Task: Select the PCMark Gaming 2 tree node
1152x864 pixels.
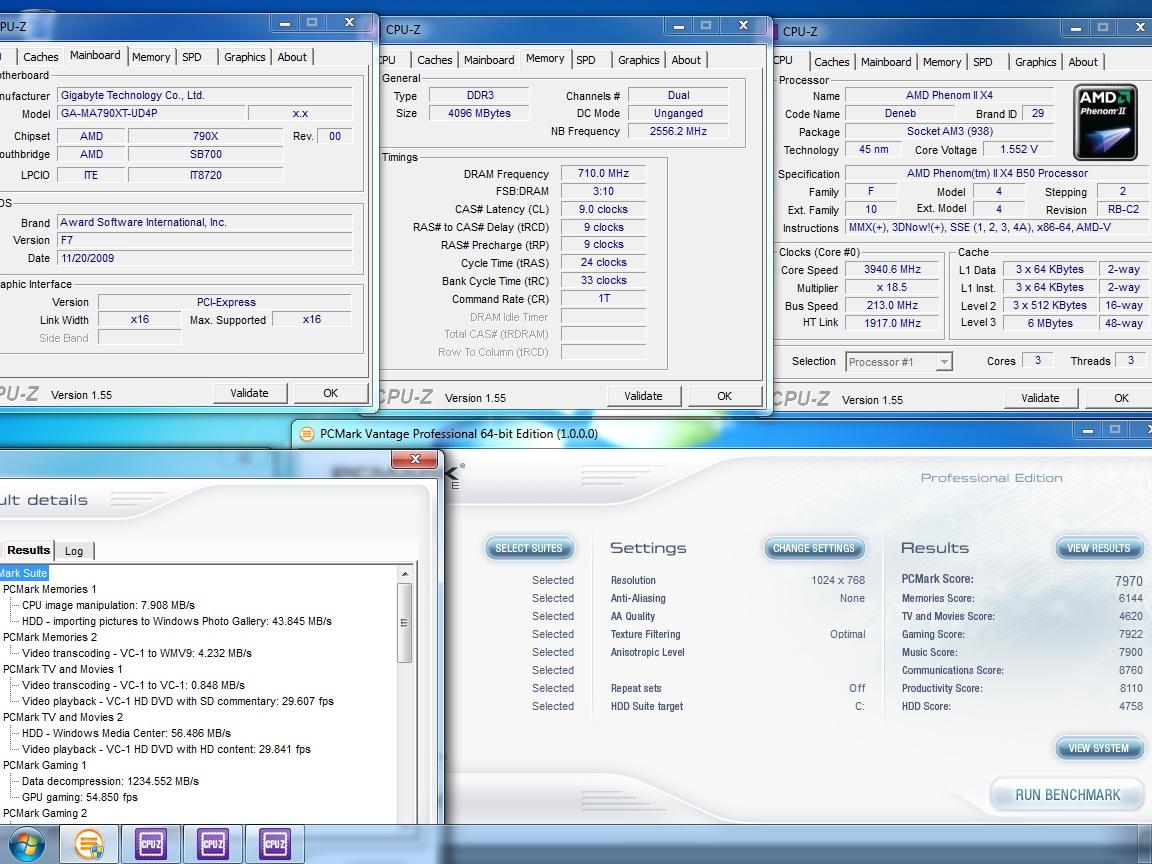Action: pos(45,813)
